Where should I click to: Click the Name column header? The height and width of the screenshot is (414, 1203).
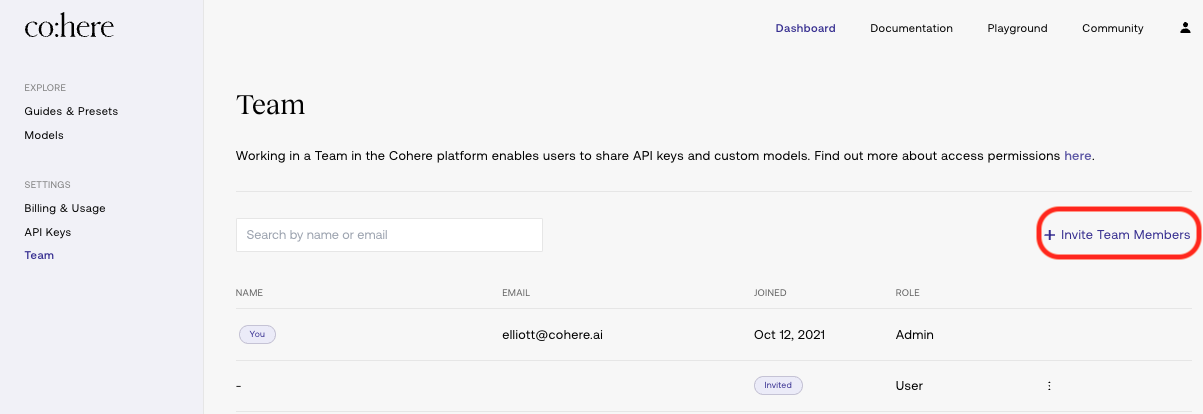click(x=248, y=293)
